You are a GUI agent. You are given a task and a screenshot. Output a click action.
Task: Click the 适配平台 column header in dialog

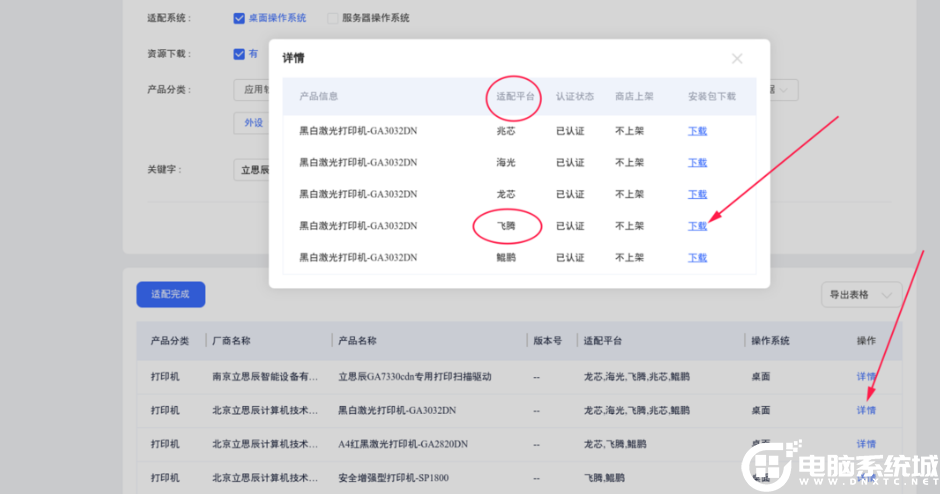tap(515, 97)
